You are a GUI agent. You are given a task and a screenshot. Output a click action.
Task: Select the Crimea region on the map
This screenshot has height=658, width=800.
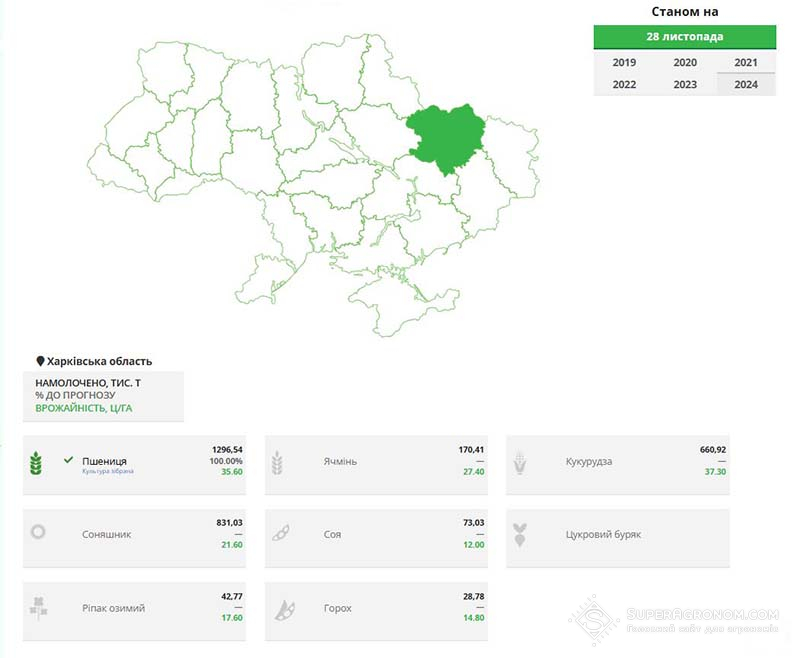(403, 306)
